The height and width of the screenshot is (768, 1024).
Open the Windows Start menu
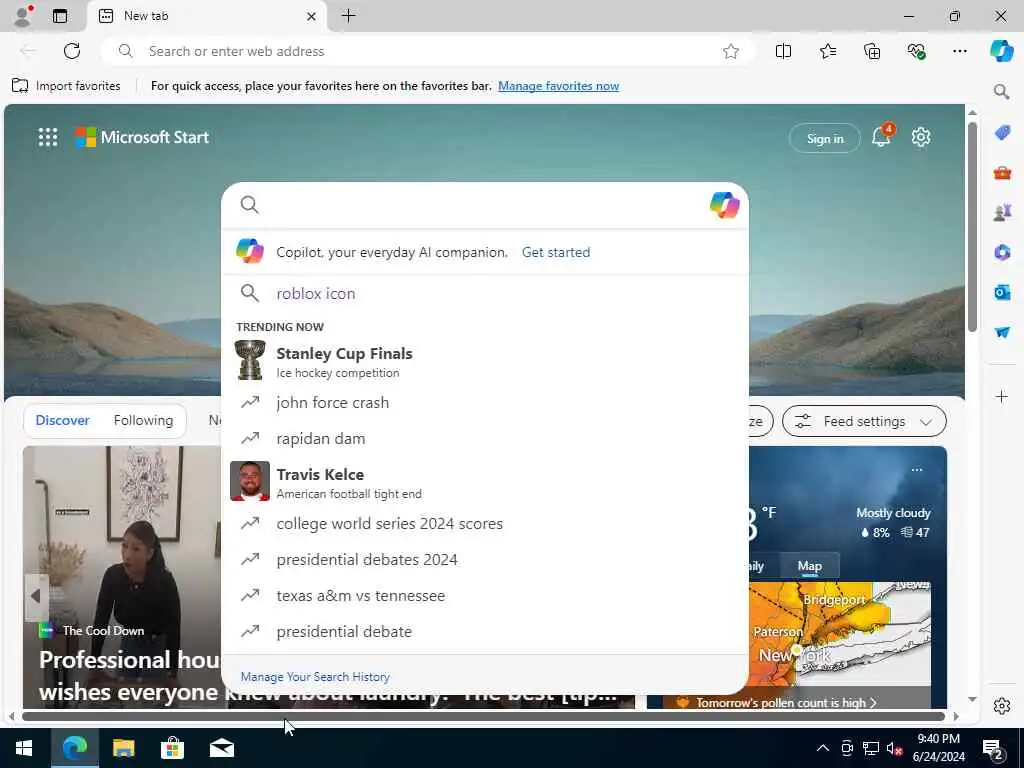point(24,748)
